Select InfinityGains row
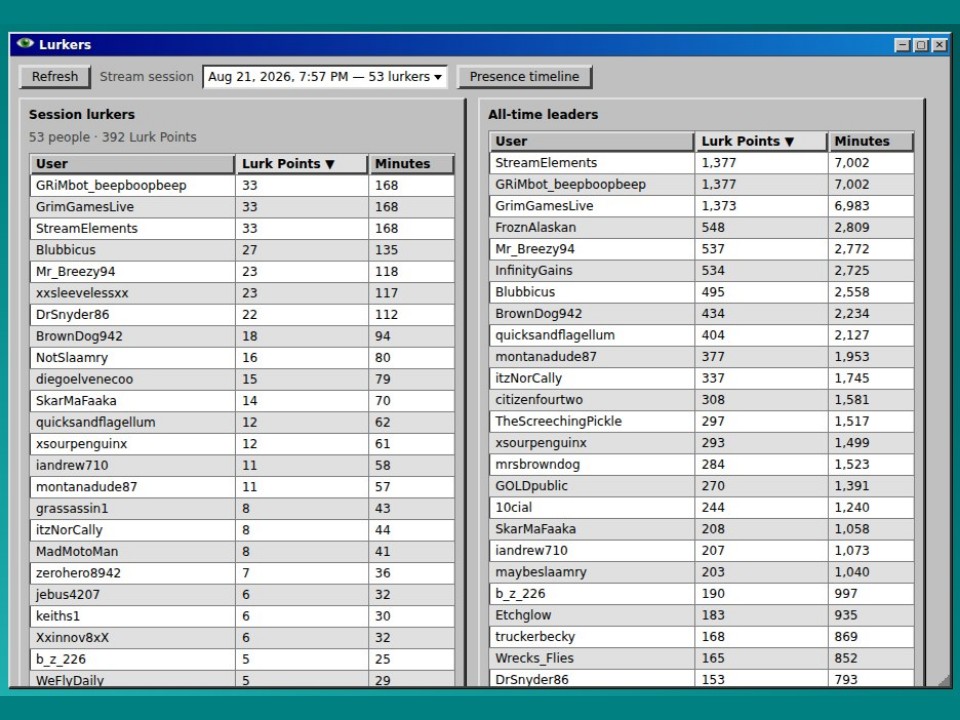The height and width of the screenshot is (720, 960). pos(702,270)
